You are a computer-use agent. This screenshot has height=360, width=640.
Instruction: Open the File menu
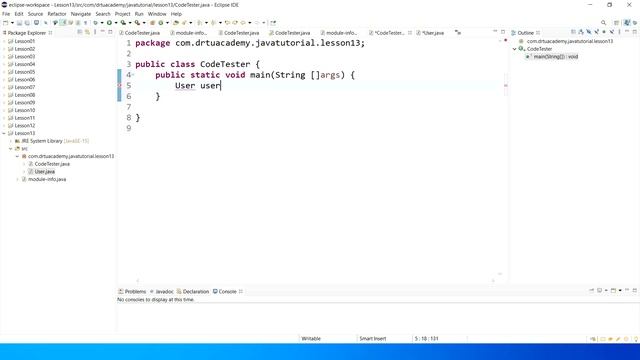pos(6,14)
